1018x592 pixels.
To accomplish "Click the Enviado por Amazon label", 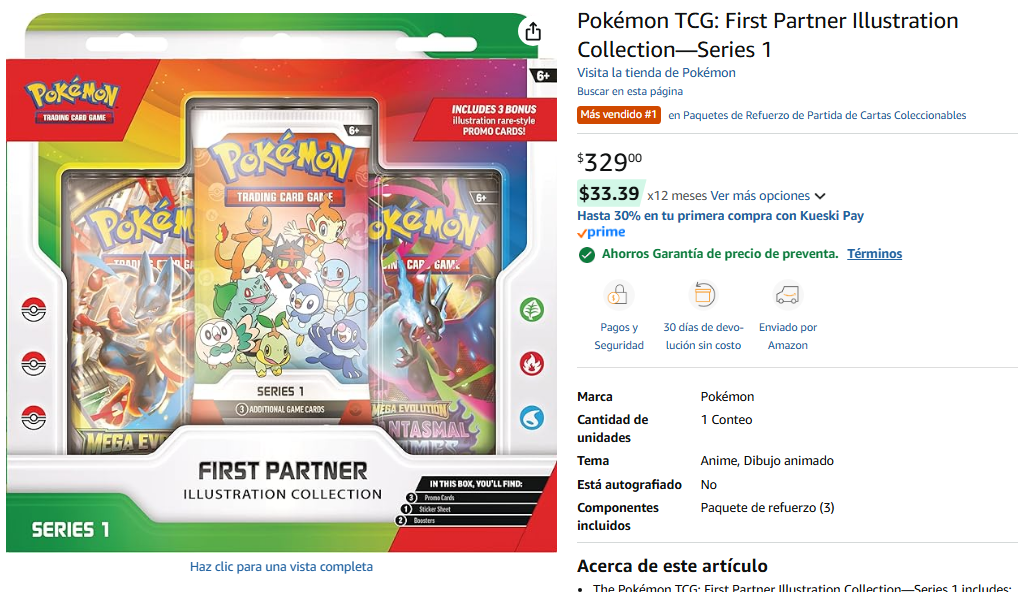I will pyautogui.click(x=788, y=336).
